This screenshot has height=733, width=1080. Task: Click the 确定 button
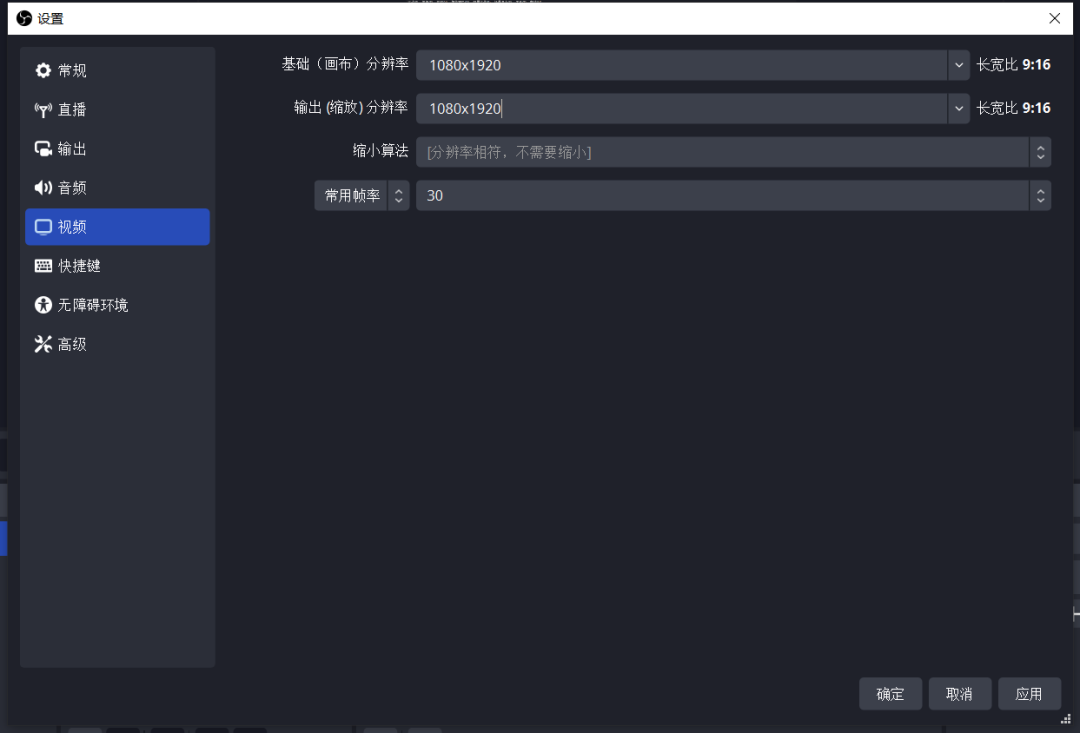(x=890, y=694)
